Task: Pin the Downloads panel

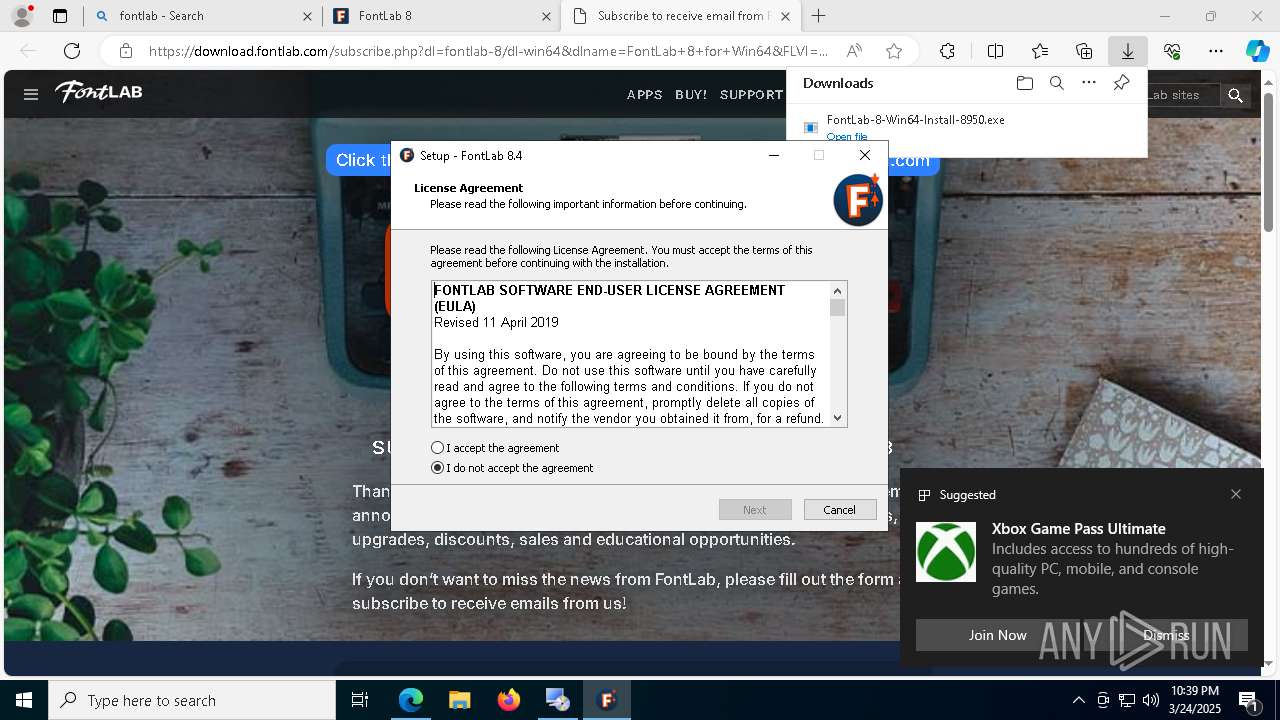Action: tap(1121, 83)
